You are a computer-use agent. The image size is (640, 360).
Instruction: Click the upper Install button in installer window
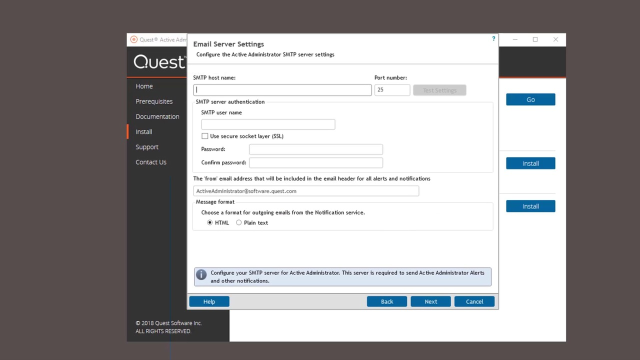coord(530,163)
